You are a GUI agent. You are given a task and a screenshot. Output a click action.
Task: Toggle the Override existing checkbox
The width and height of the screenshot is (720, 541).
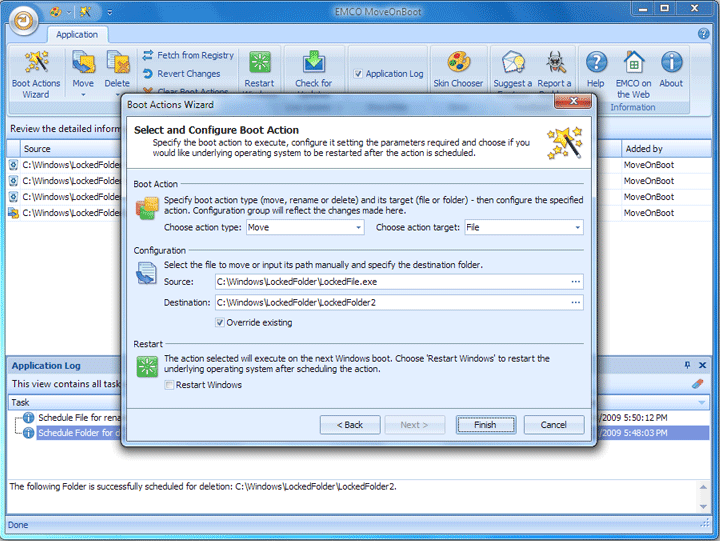[220, 322]
